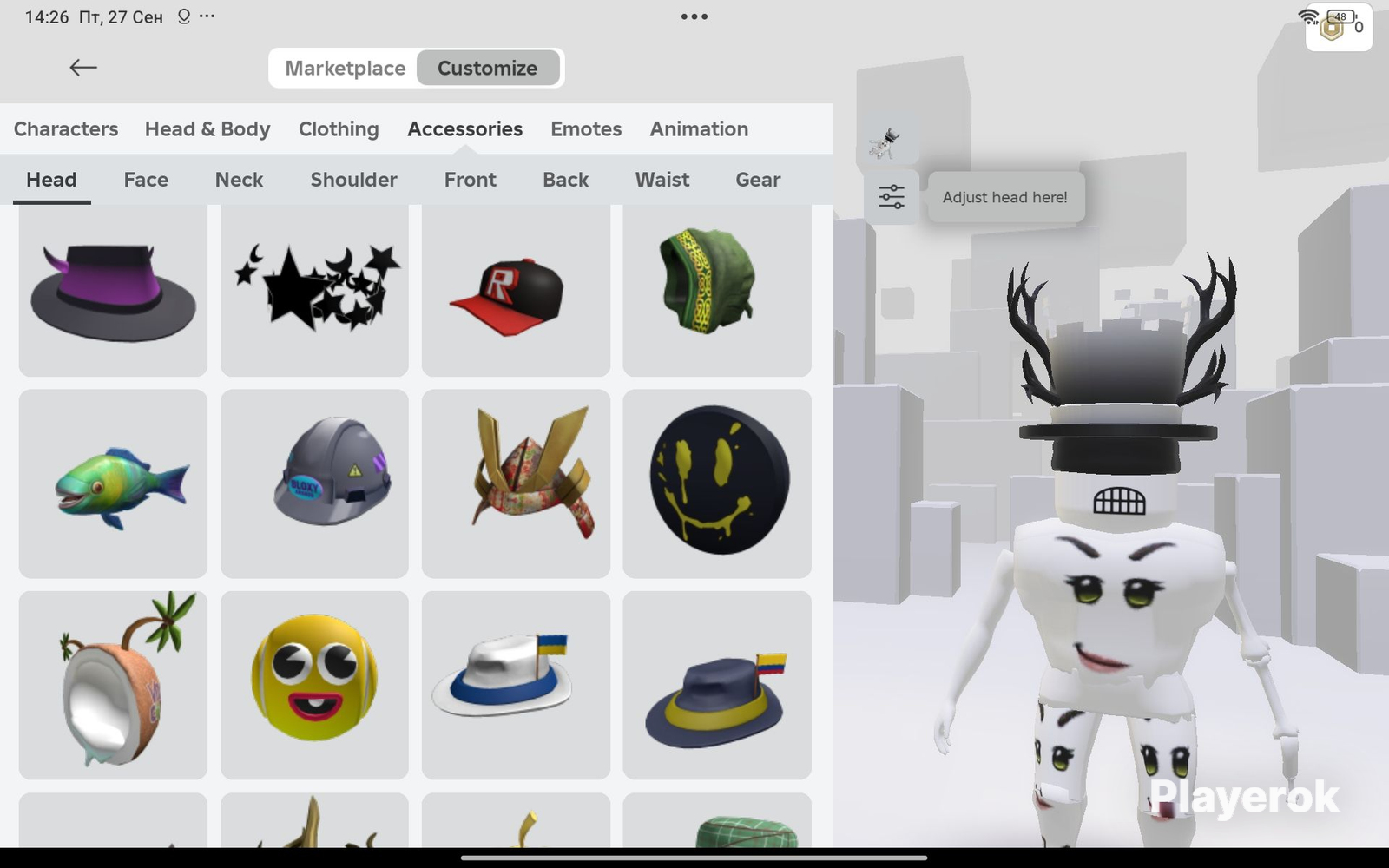Tap the status bar clock showing 14:26
This screenshot has width=1389, height=868.
(47, 17)
